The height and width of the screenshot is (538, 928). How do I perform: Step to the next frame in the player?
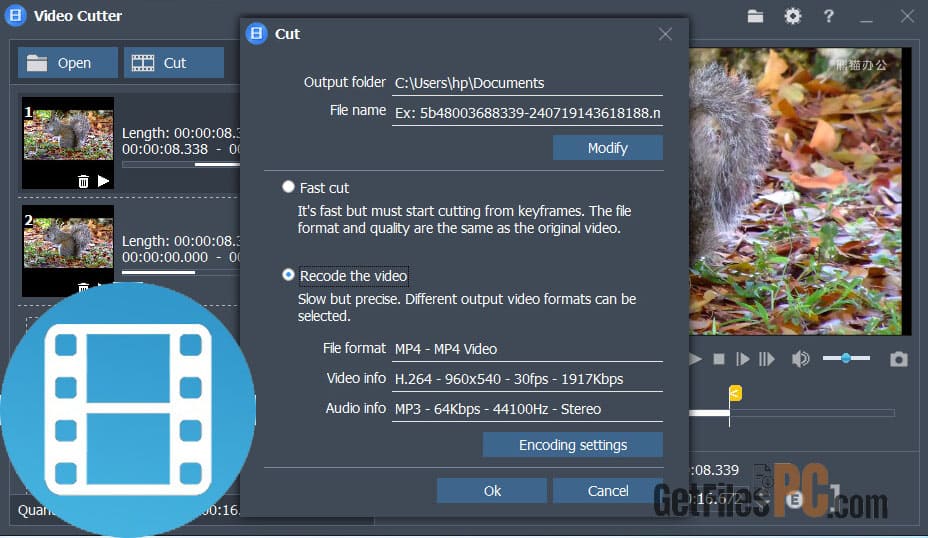766,359
